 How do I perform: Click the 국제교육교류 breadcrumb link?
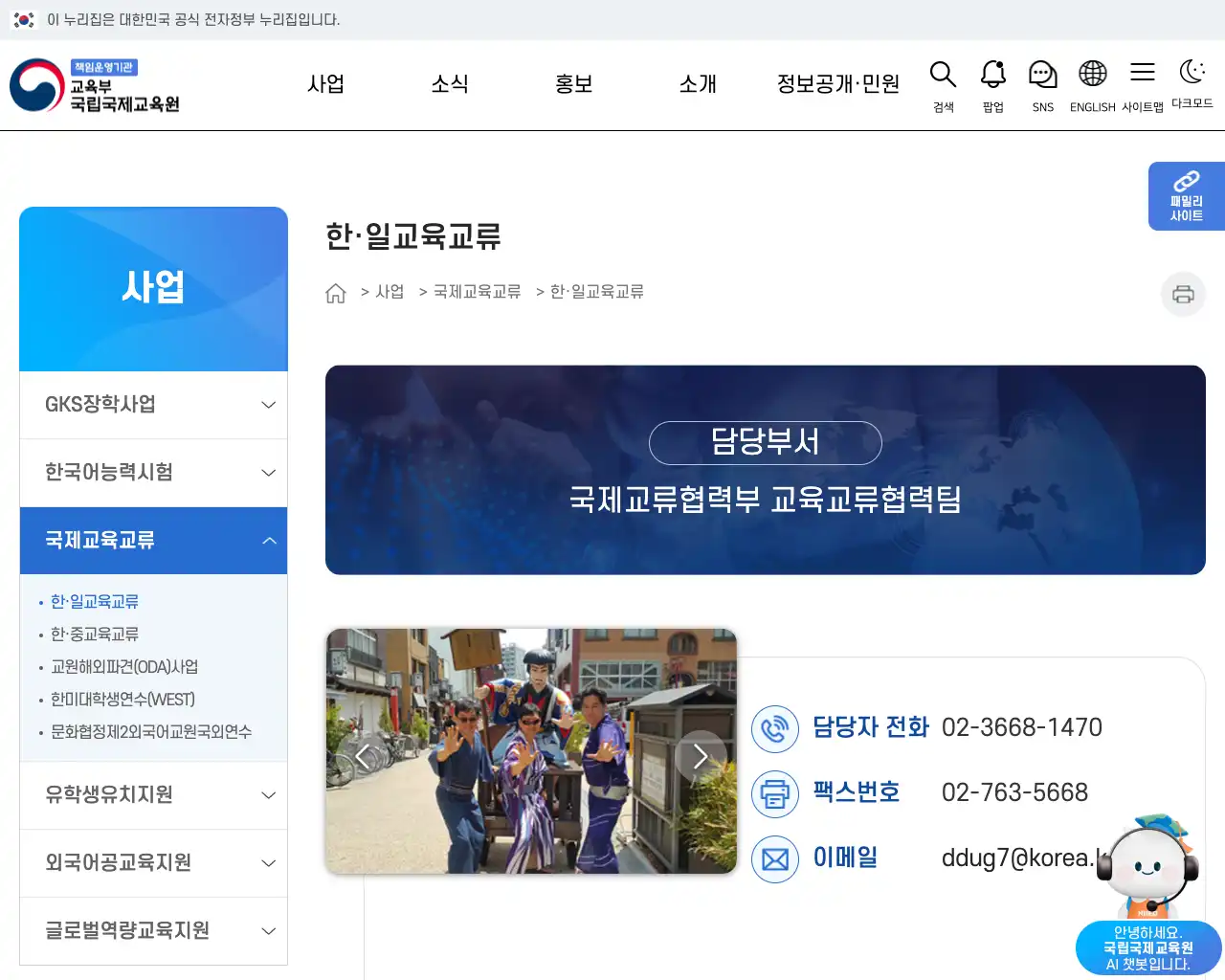pos(478,292)
